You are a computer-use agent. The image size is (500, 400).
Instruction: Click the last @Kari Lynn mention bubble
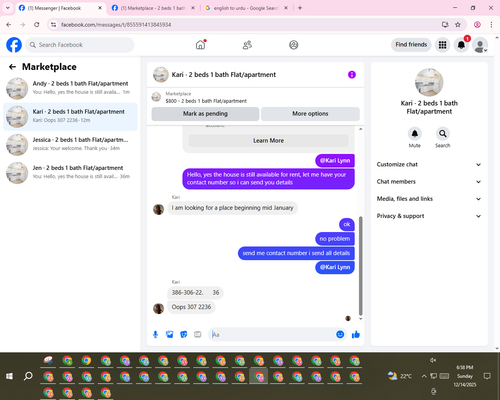(x=335, y=267)
